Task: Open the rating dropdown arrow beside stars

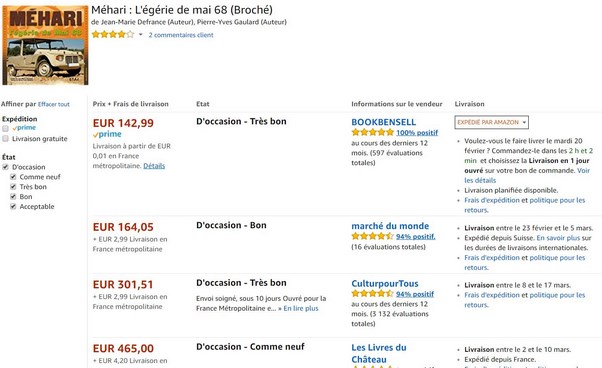Action: (x=141, y=35)
